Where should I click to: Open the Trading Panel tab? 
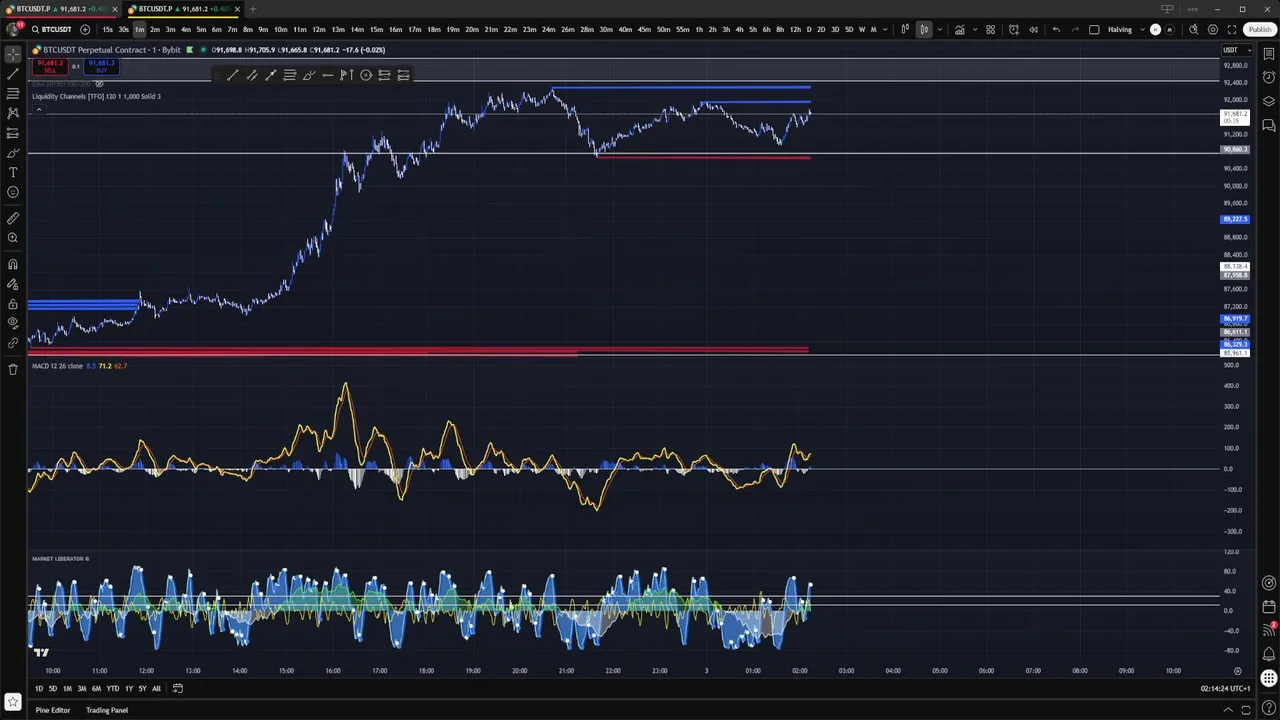coord(107,710)
